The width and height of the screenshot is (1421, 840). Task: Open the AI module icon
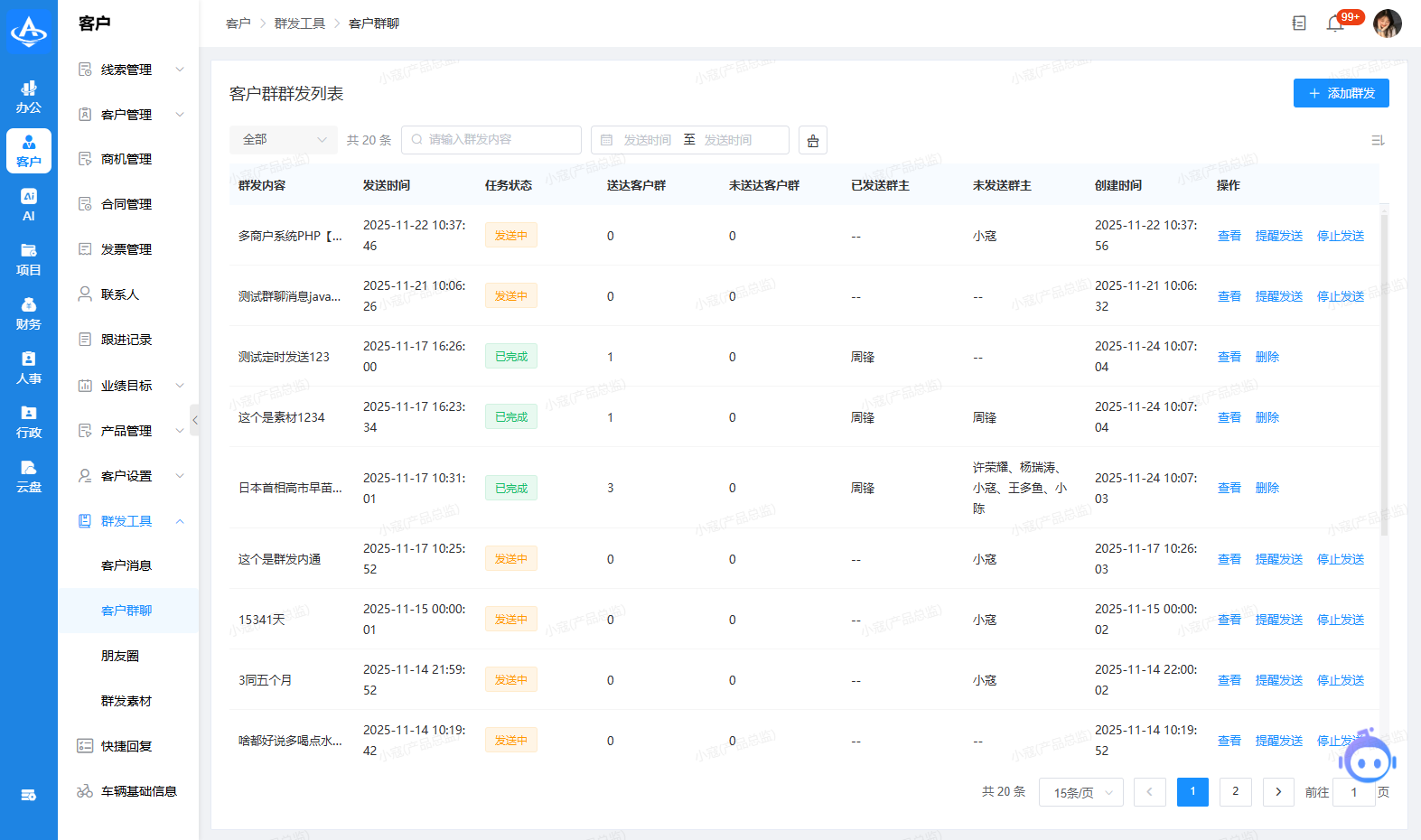click(29, 204)
